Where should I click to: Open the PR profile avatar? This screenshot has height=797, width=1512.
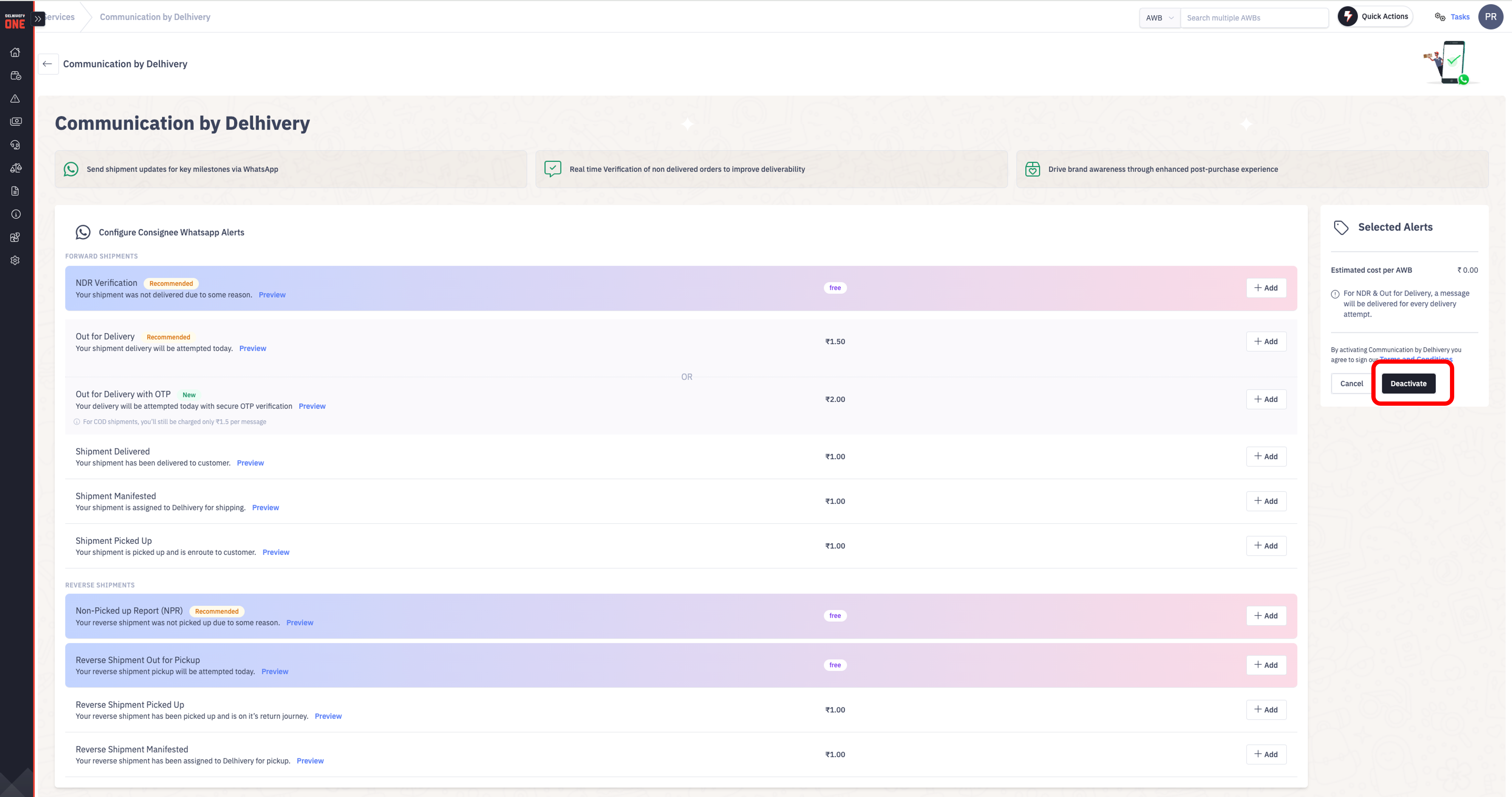click(x=1490, y=17)
